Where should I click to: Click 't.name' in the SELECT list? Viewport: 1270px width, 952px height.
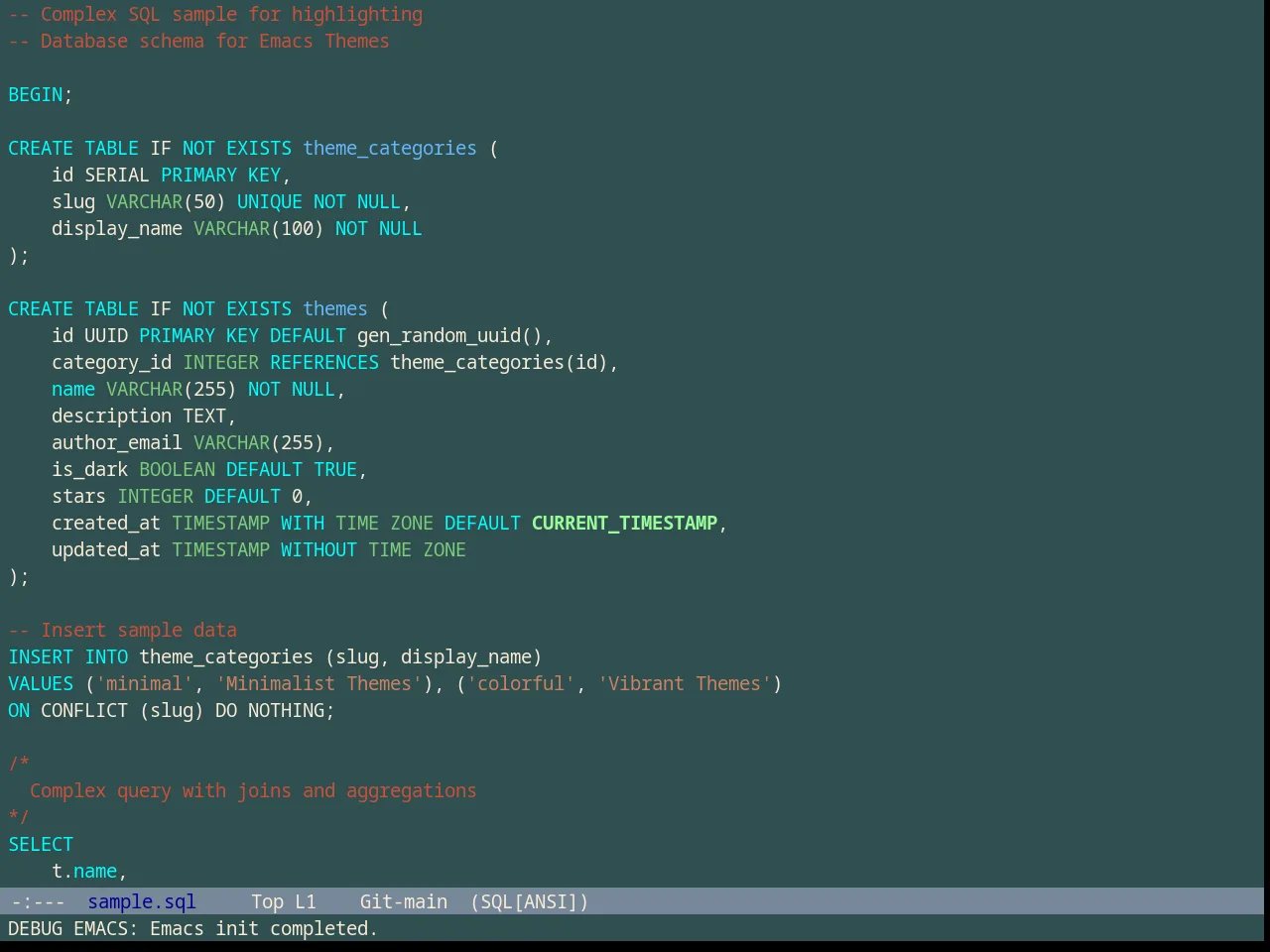[84, 871]
